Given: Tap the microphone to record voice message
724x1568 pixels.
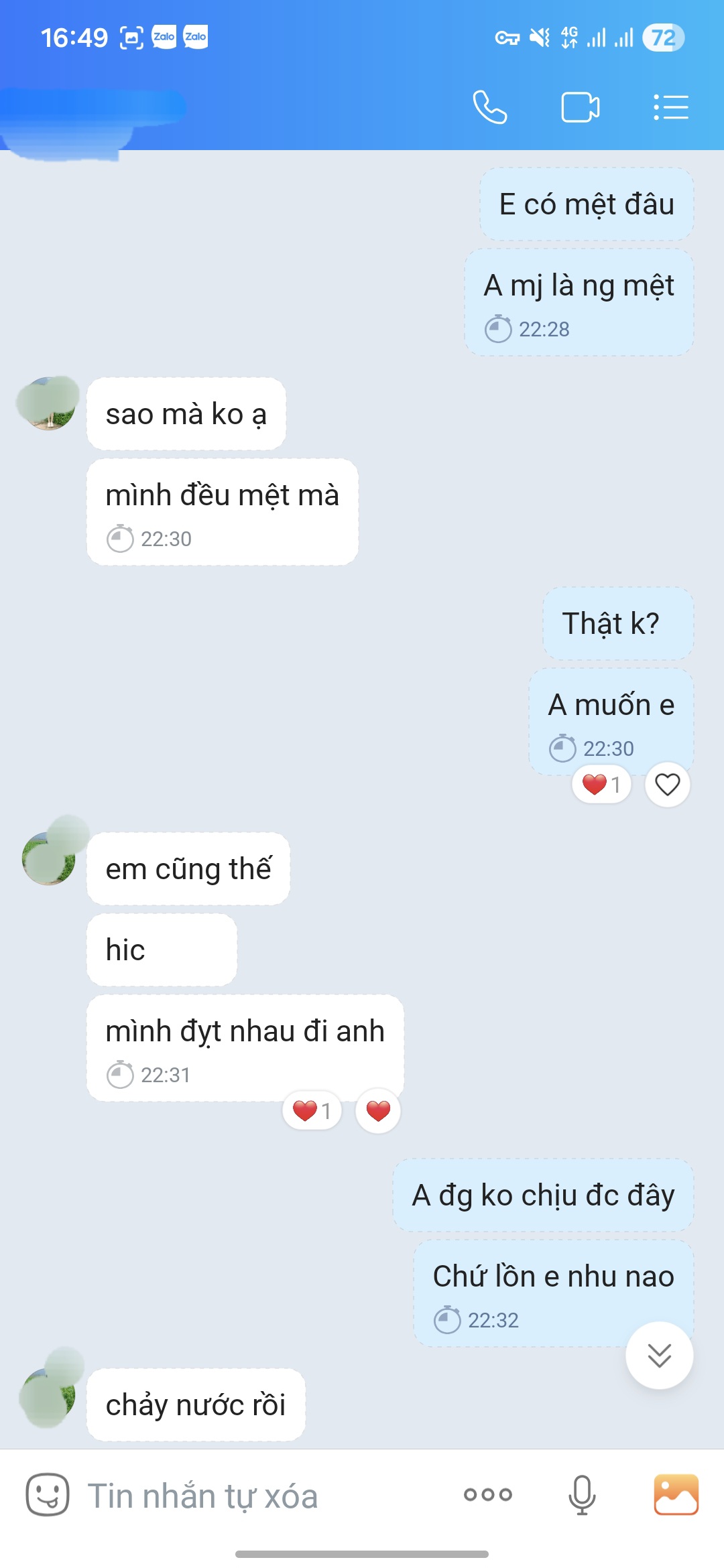Looking at the screenshot, I should pos(582,1495).
